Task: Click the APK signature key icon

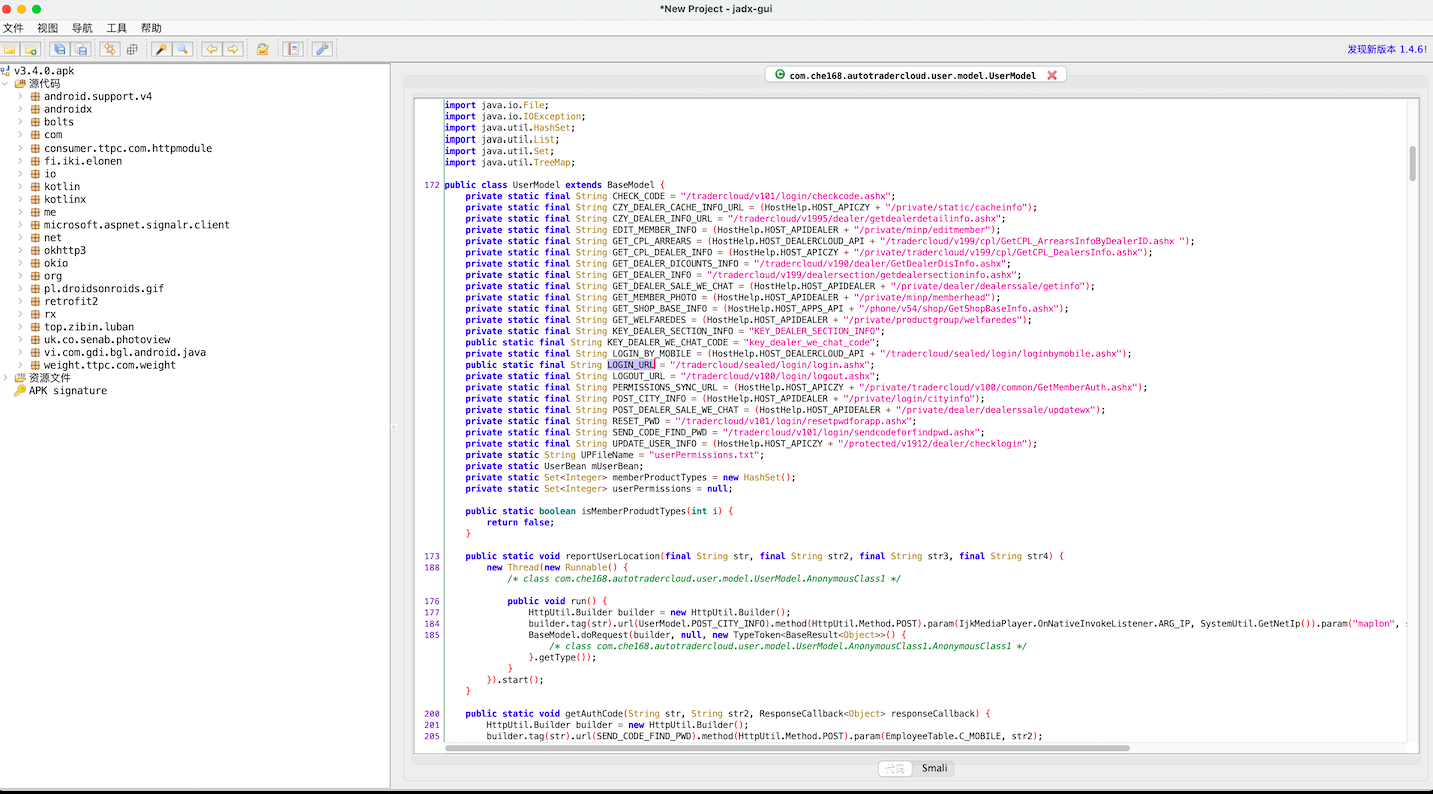Action: 20,391
